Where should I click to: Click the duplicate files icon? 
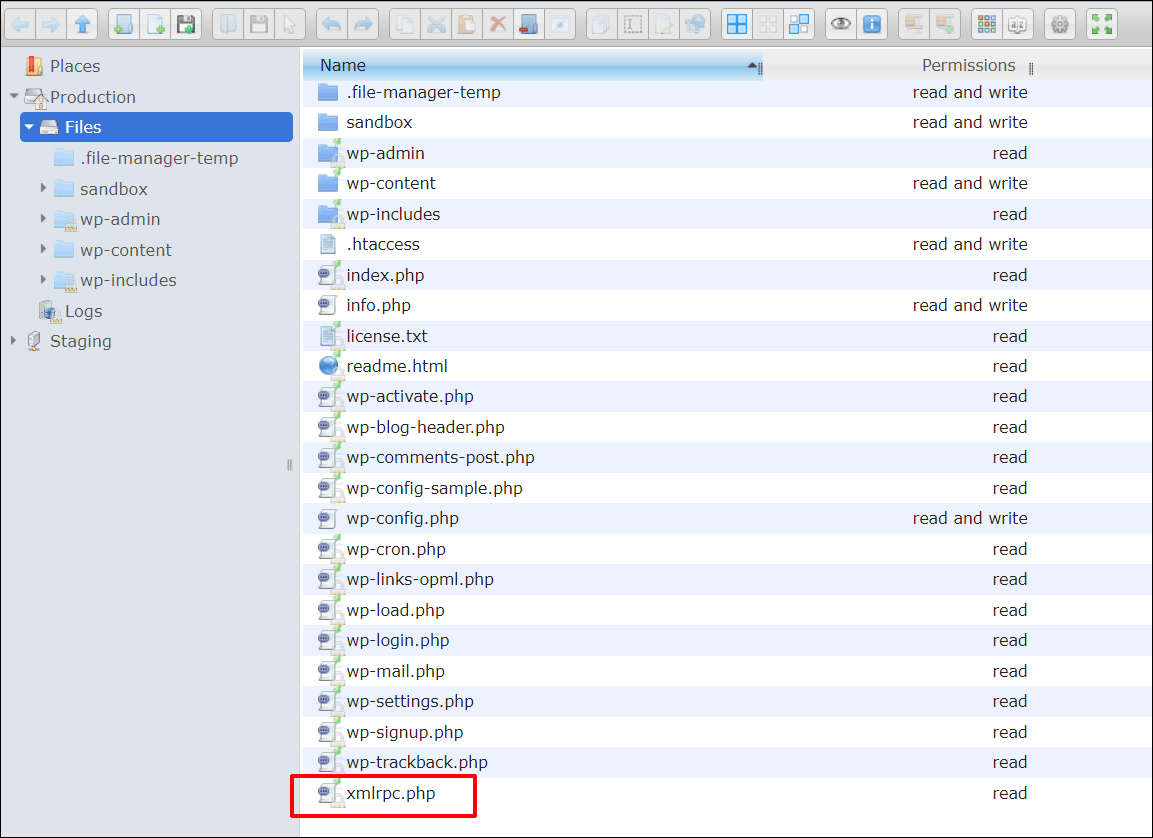[x=602, y=25]
